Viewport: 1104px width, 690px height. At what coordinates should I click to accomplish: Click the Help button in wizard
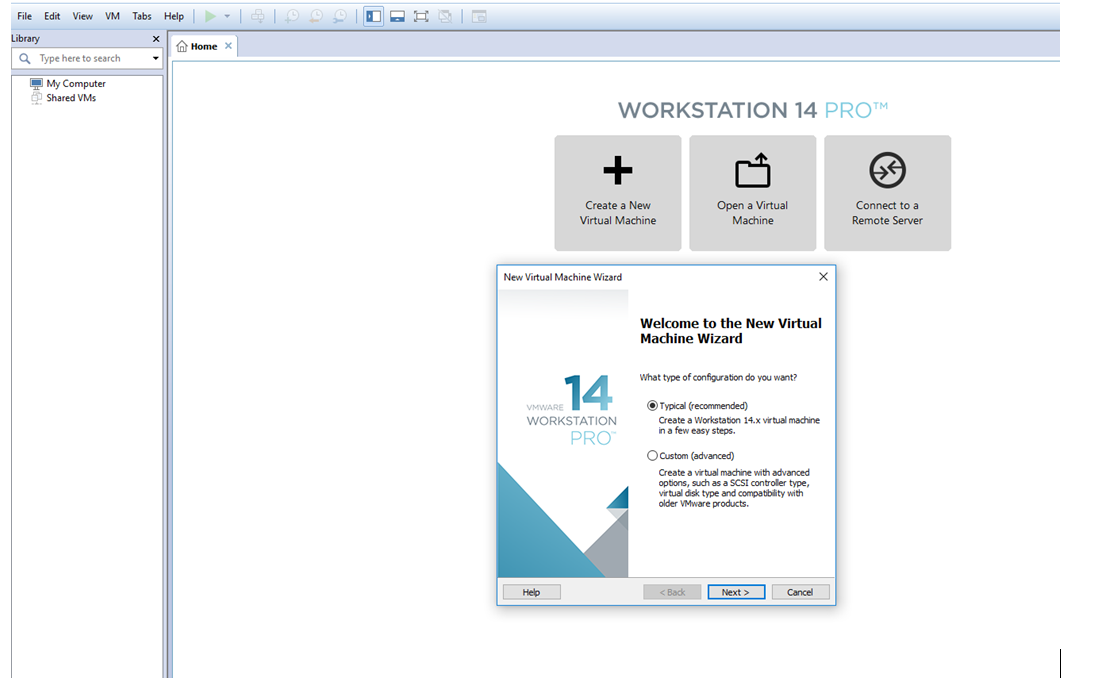(532, 592)
